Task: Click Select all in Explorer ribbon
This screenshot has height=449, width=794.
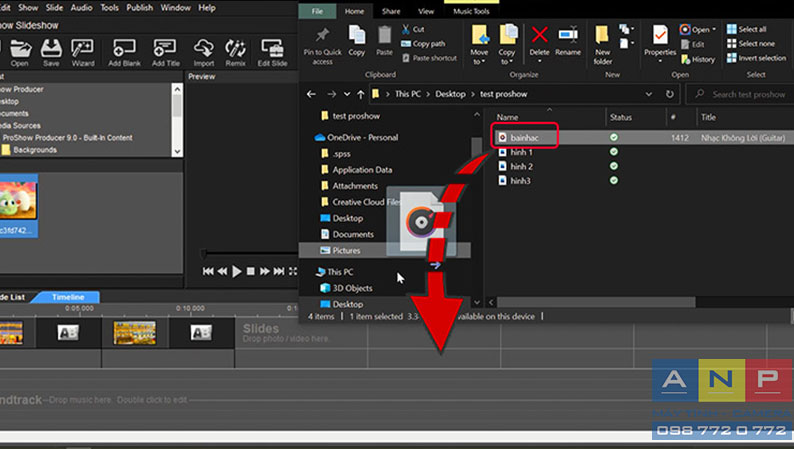Action: [746, 29]
